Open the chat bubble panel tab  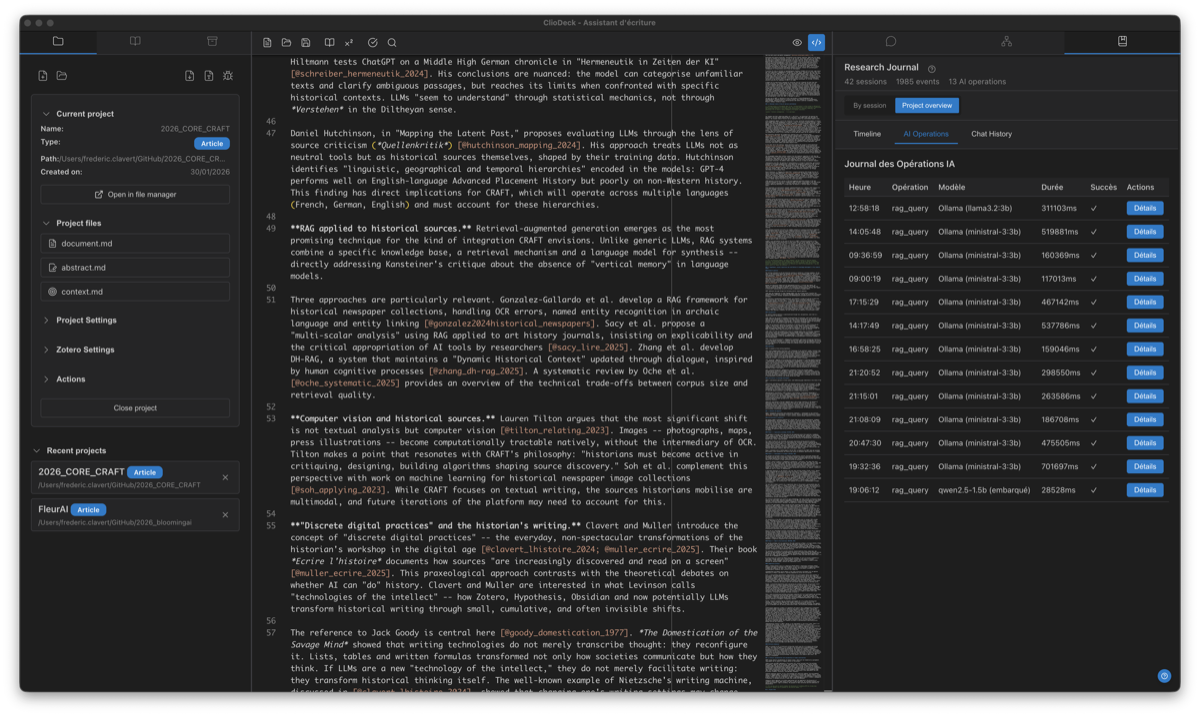coord(891,42)
